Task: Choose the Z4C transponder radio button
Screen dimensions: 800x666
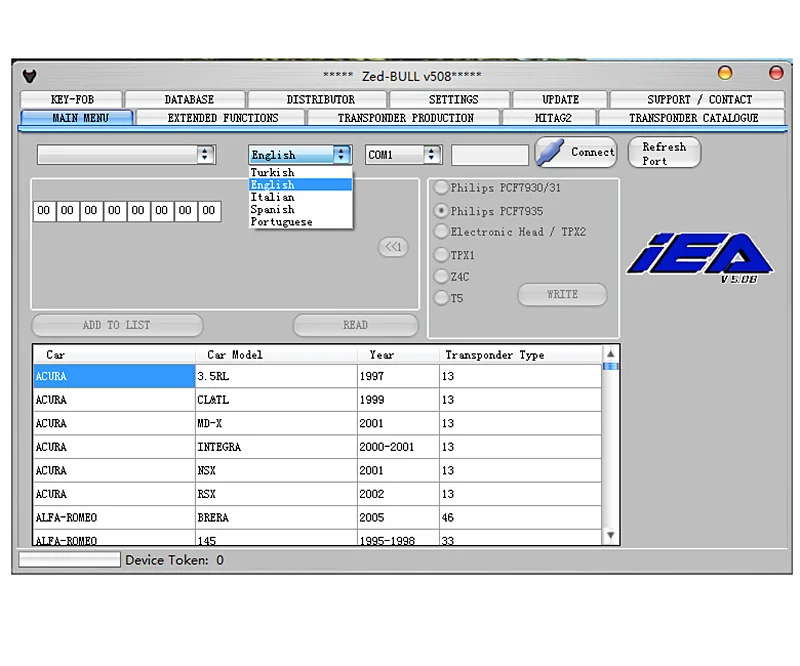Action: pyautogui.click(x=441, y=277)
